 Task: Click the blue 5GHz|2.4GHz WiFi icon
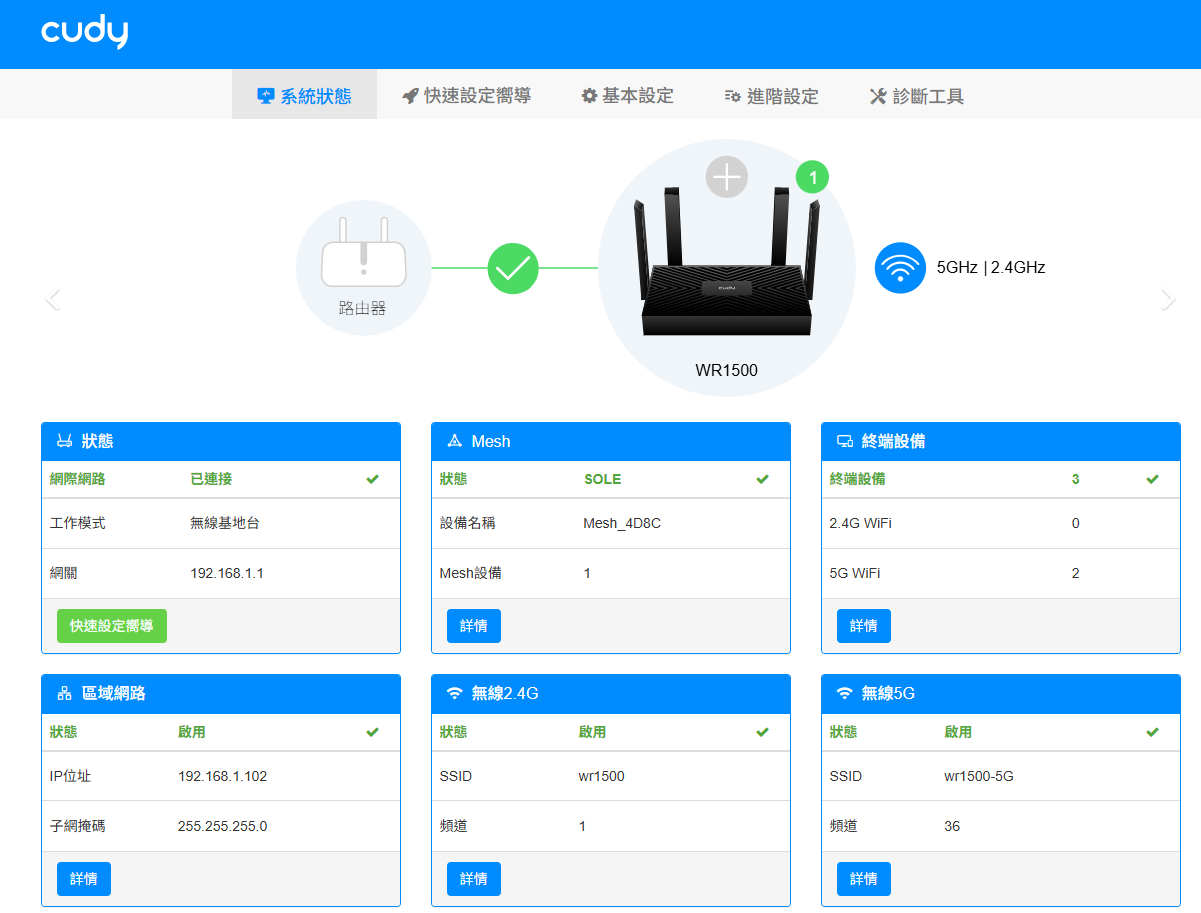[x=900, y=268]
